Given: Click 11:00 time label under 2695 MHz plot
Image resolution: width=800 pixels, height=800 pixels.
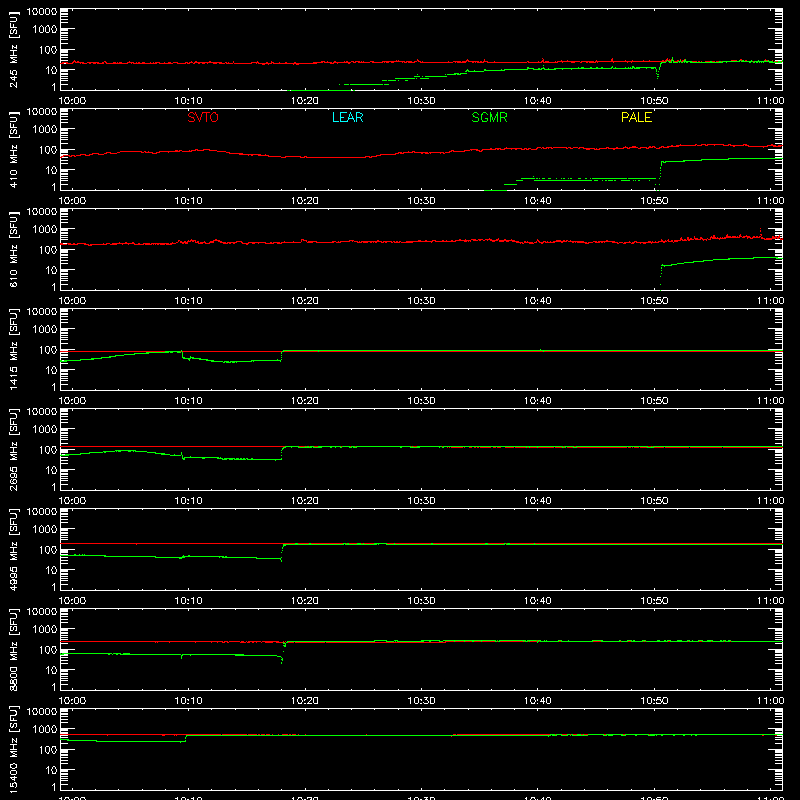Looking at the screenshot, I should click(770, 501).
